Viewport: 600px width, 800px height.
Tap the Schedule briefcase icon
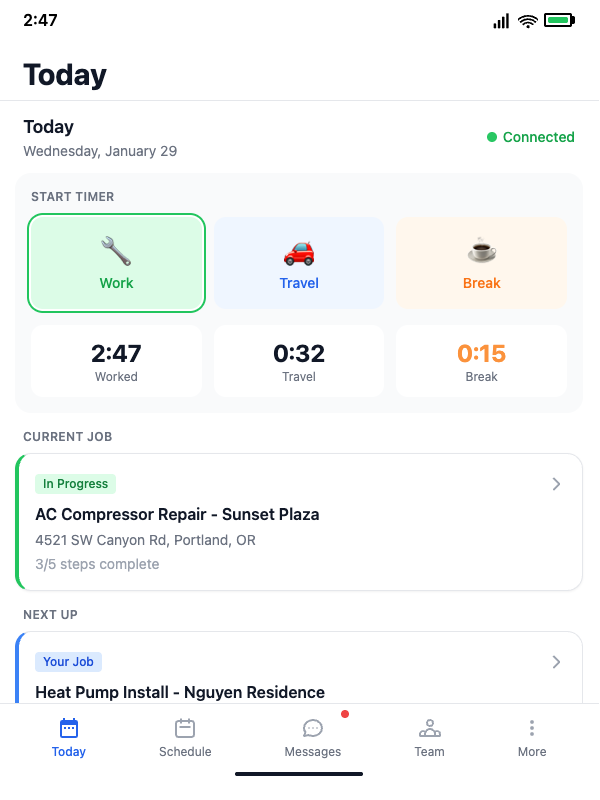(x=185, y=729)
